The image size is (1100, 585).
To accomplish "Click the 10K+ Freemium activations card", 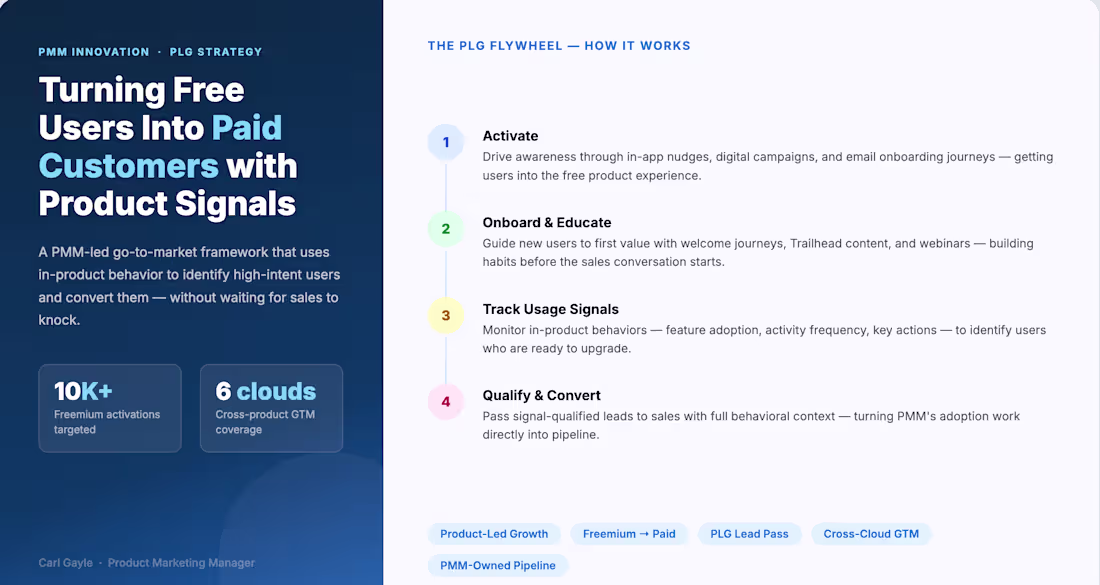I will pyautogui.click(x=110, y=408).
